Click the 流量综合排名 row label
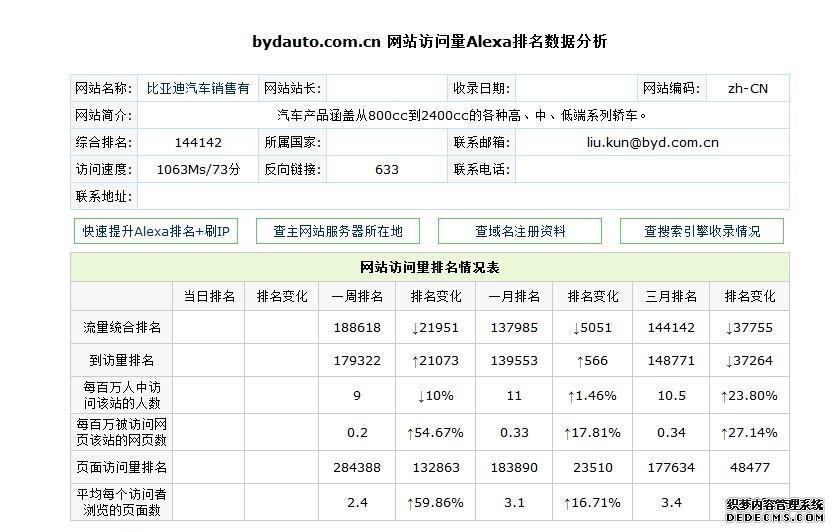 tap(121, 328)
